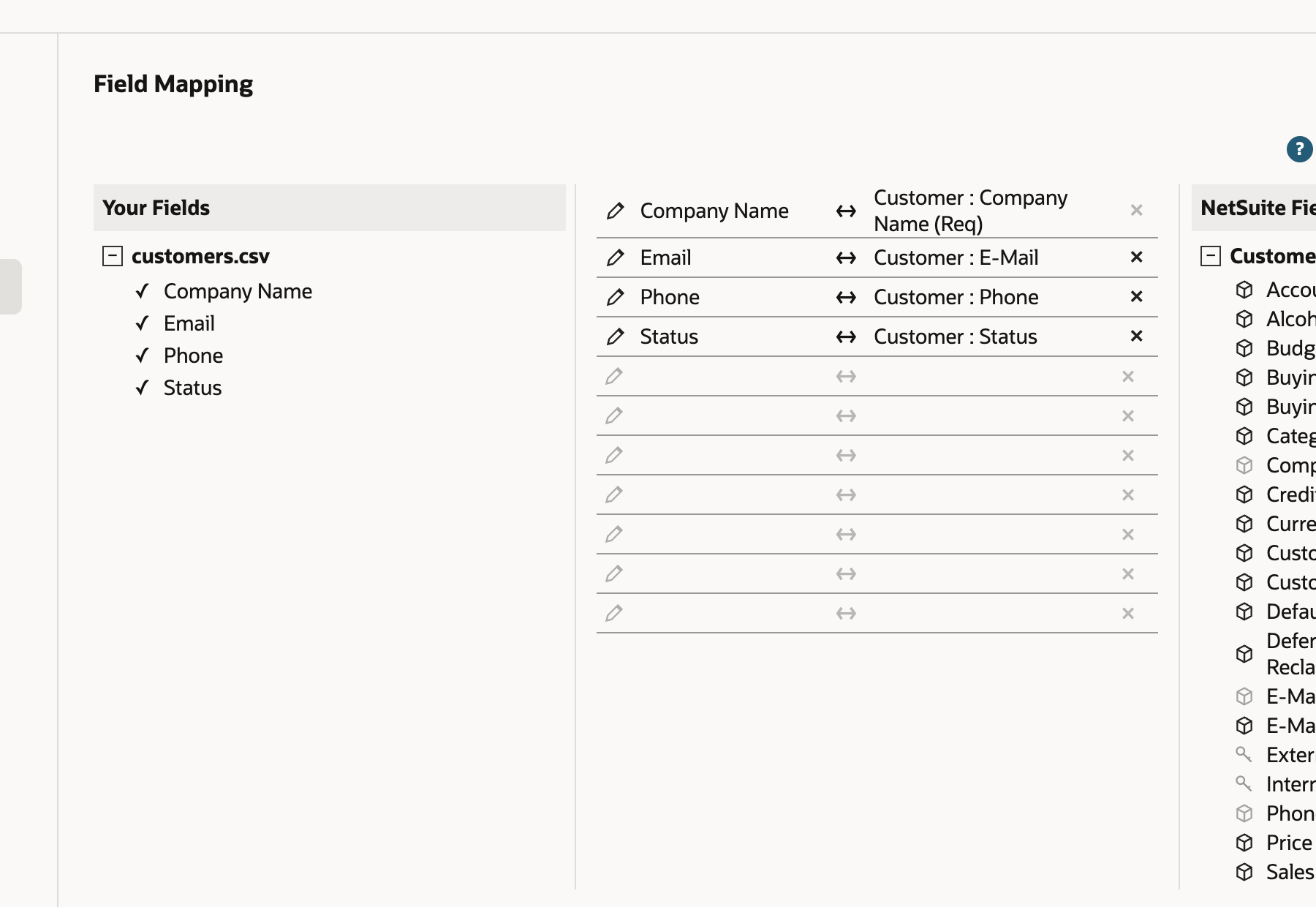The image size is (1316, 907).
Task: Click the Your Fields panel header
Action: [330, 208]
